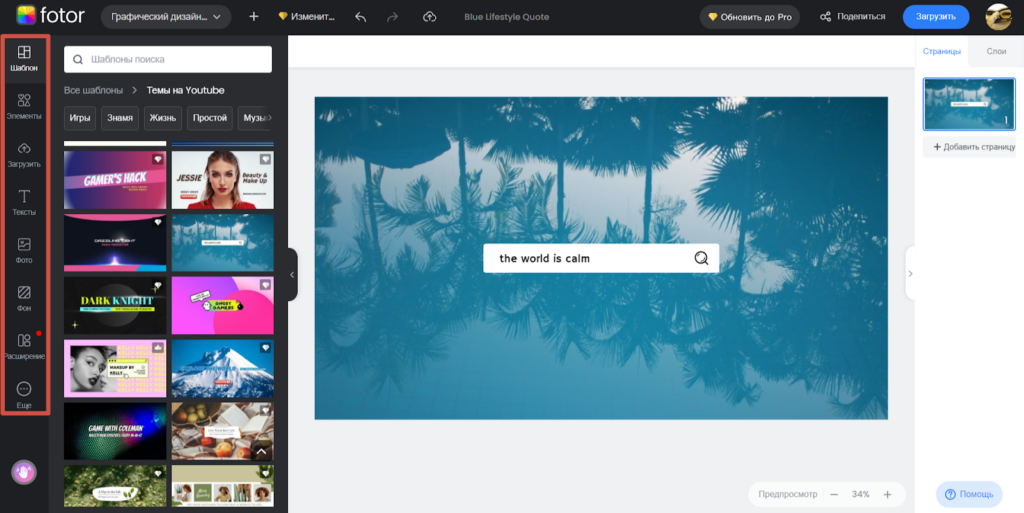Open the Элементы elements panel
1024x513 pixels.
pos(24,106)
